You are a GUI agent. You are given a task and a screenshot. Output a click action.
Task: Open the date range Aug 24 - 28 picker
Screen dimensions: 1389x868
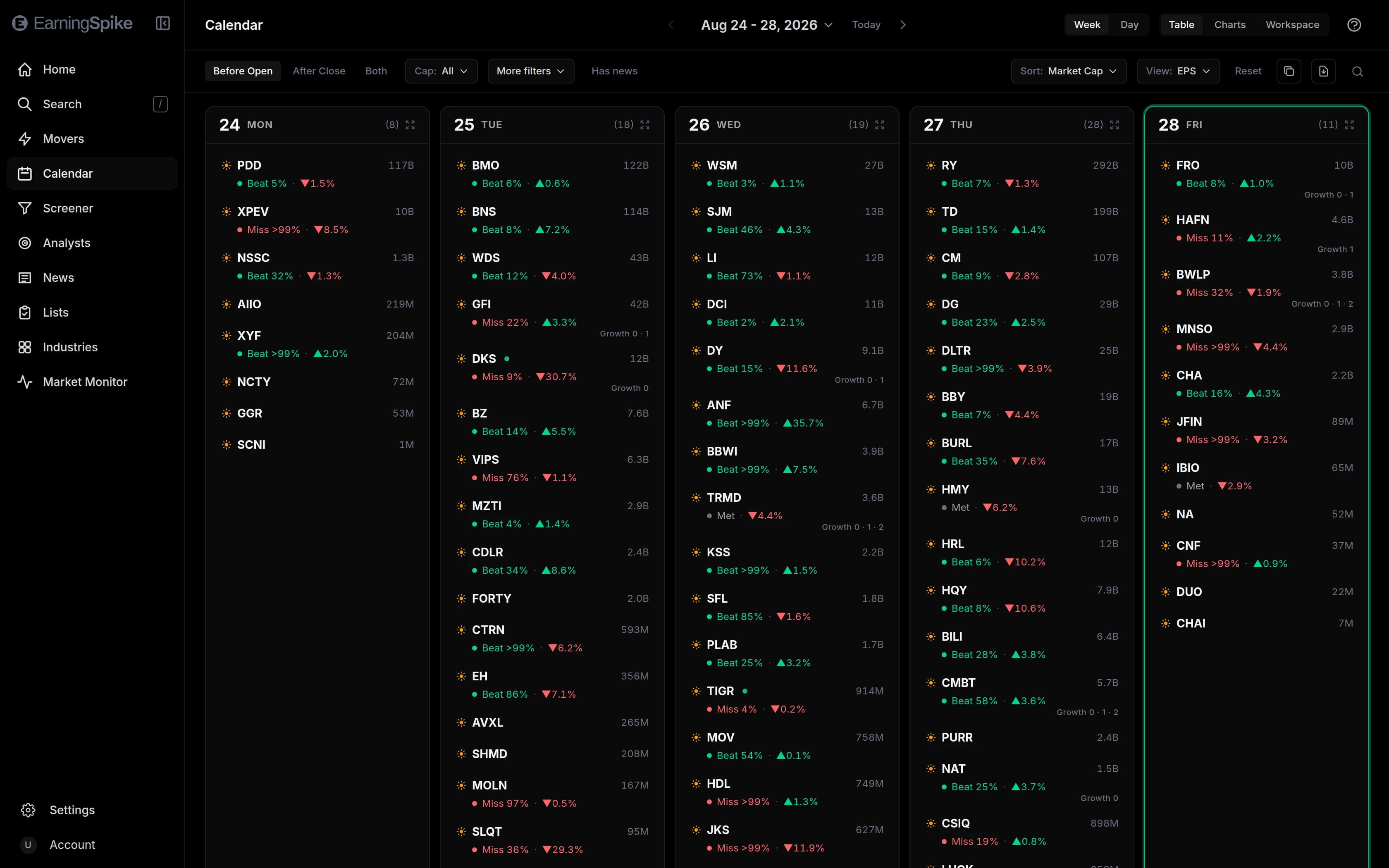point(766,25)
